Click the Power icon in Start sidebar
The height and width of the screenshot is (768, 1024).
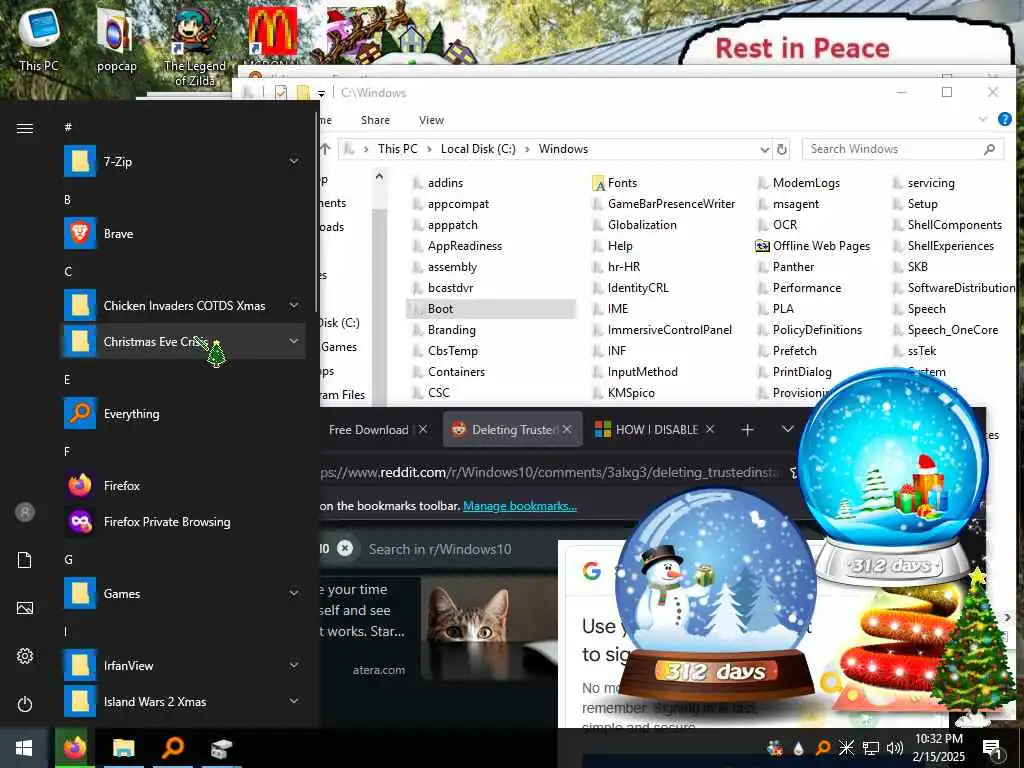tap(25, 704)
